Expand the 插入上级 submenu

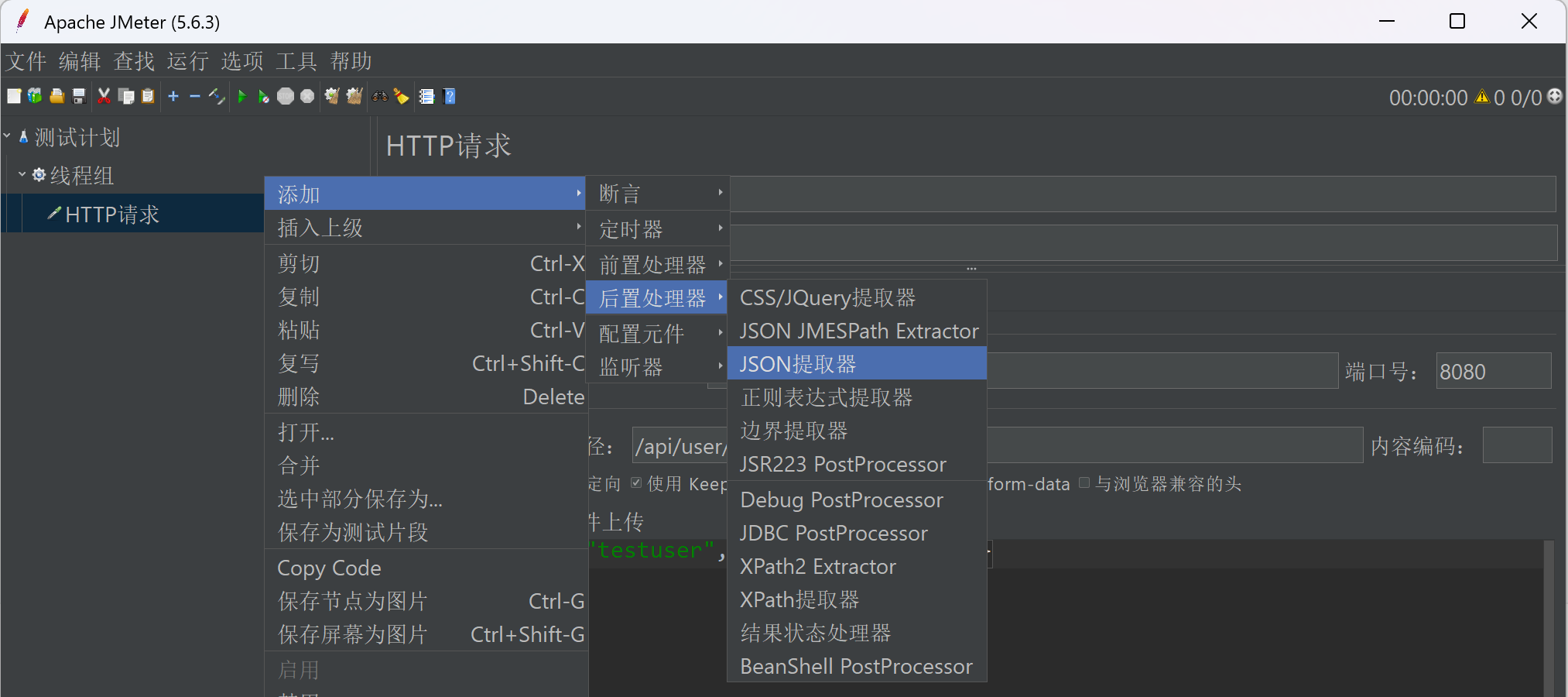coord(425,228)
